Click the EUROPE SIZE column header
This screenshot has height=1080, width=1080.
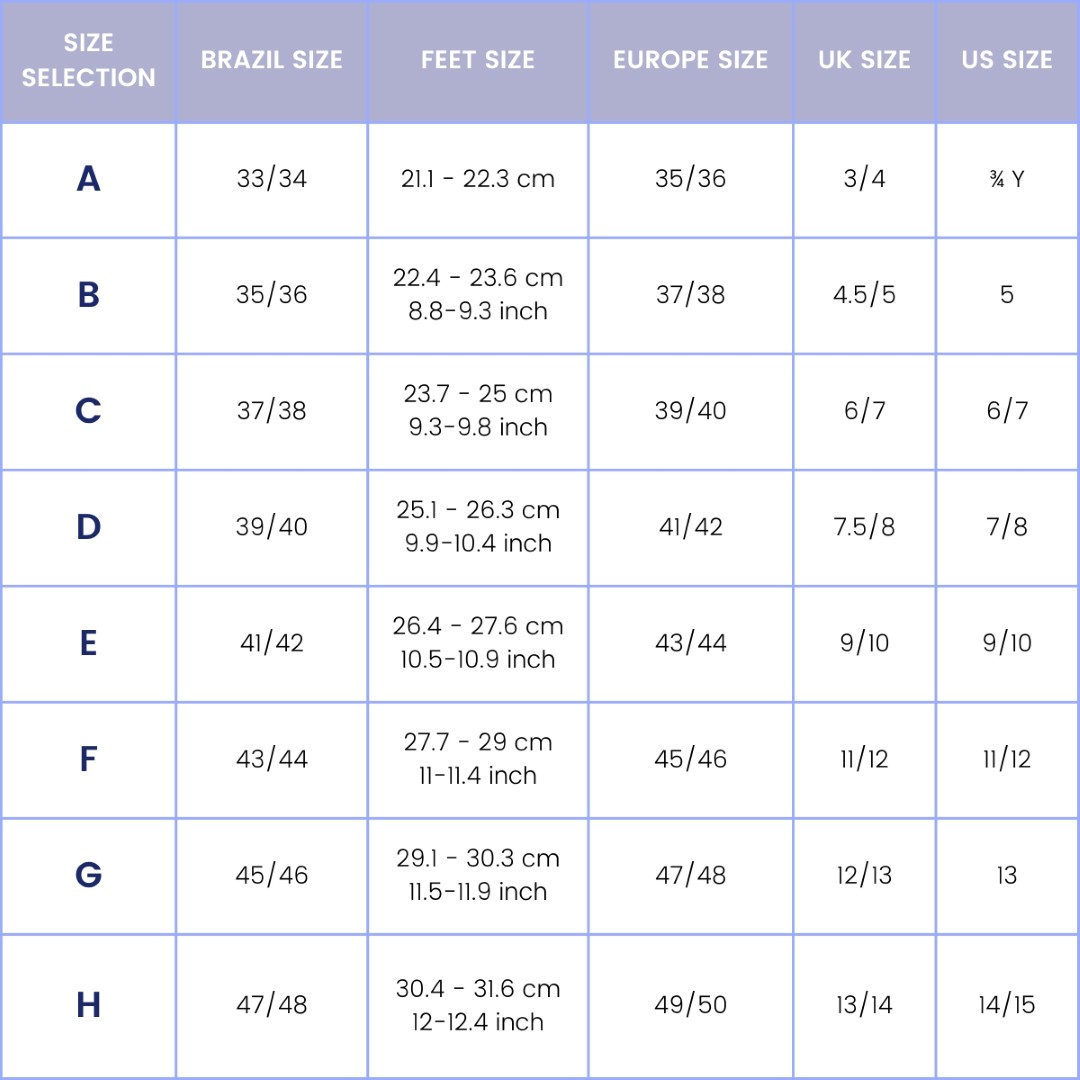point(690,60)
